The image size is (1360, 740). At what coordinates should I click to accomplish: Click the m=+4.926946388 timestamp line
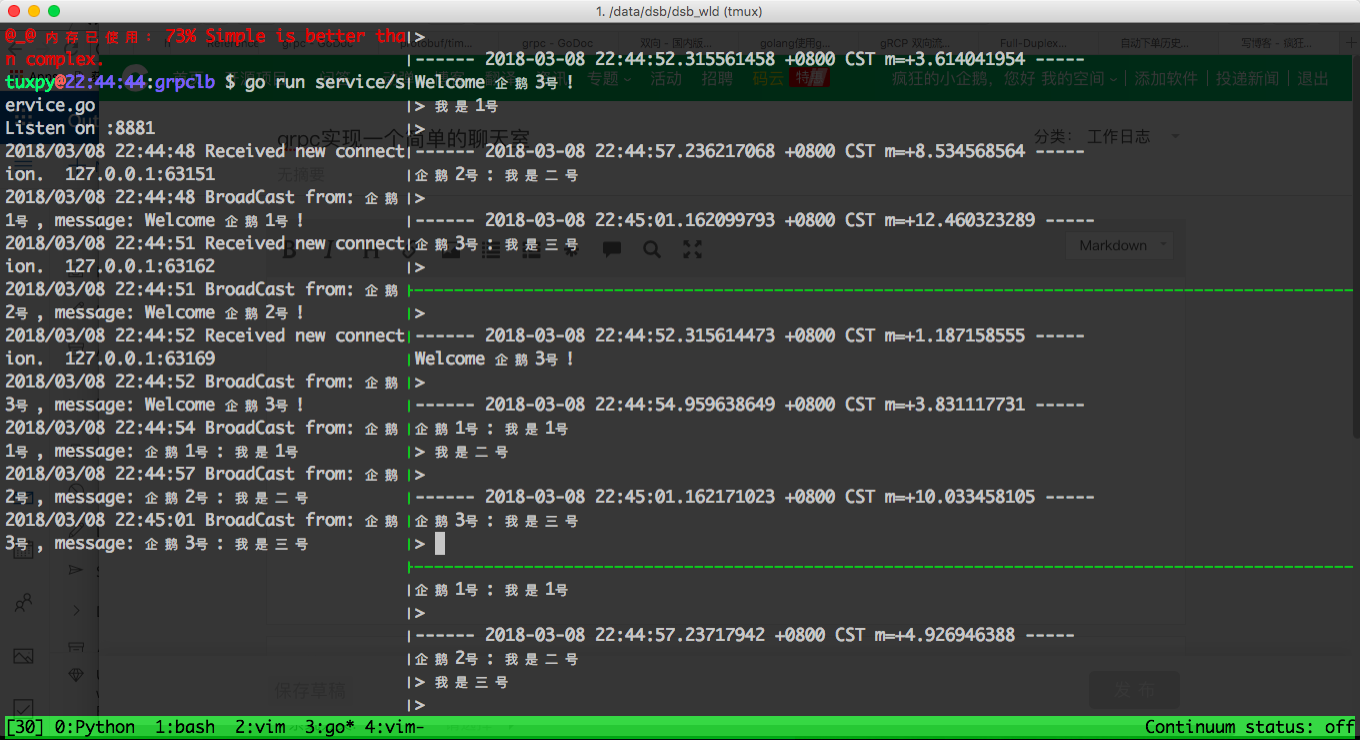coord(744,635)
